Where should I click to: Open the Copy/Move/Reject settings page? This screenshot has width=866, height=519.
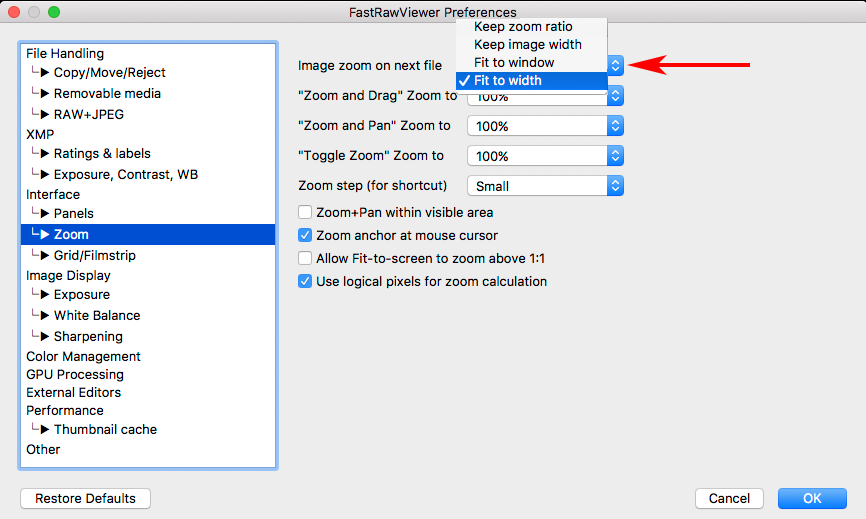click(109, 72)
